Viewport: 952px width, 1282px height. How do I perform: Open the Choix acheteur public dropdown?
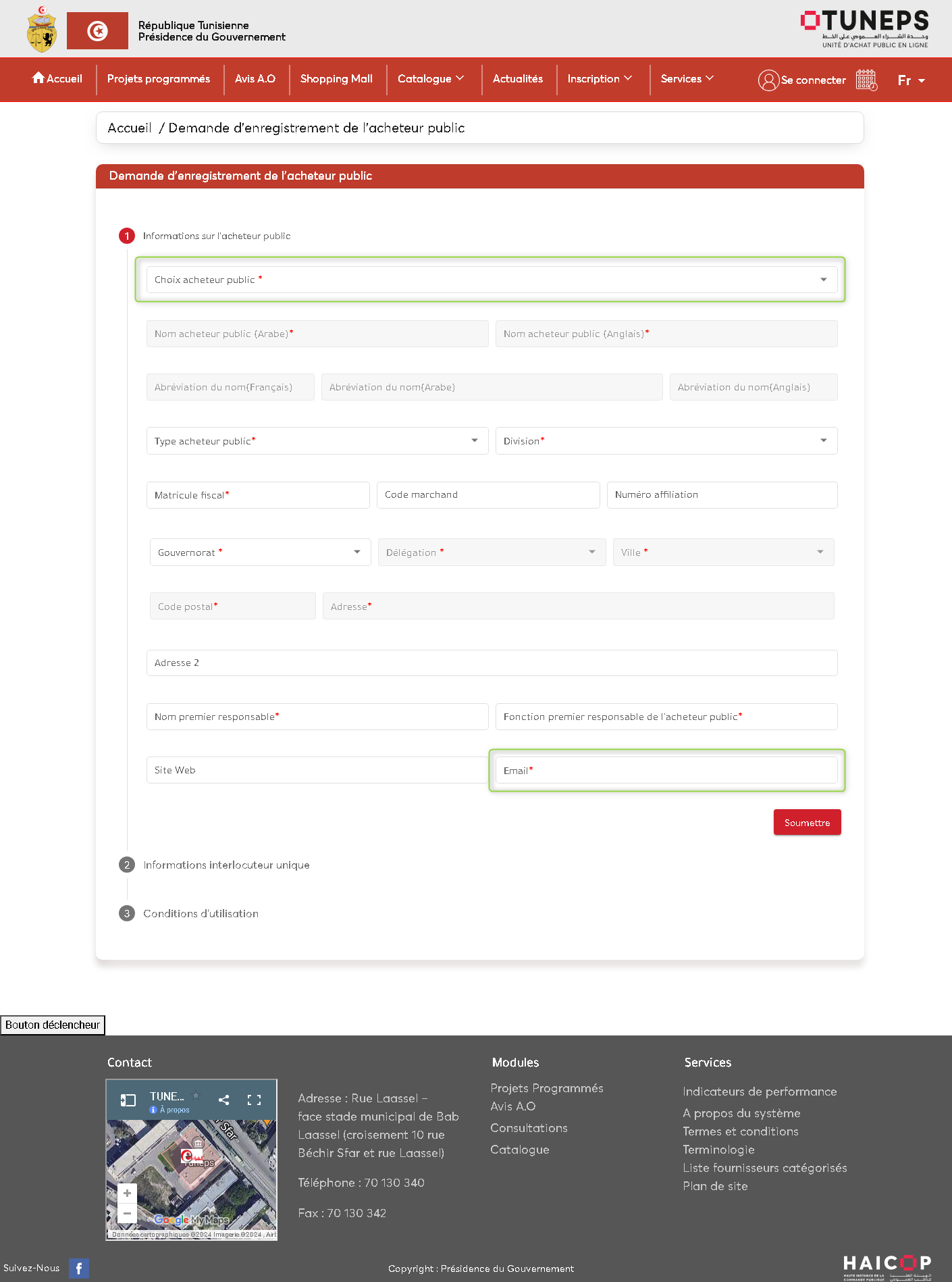(x=492, y=280)
